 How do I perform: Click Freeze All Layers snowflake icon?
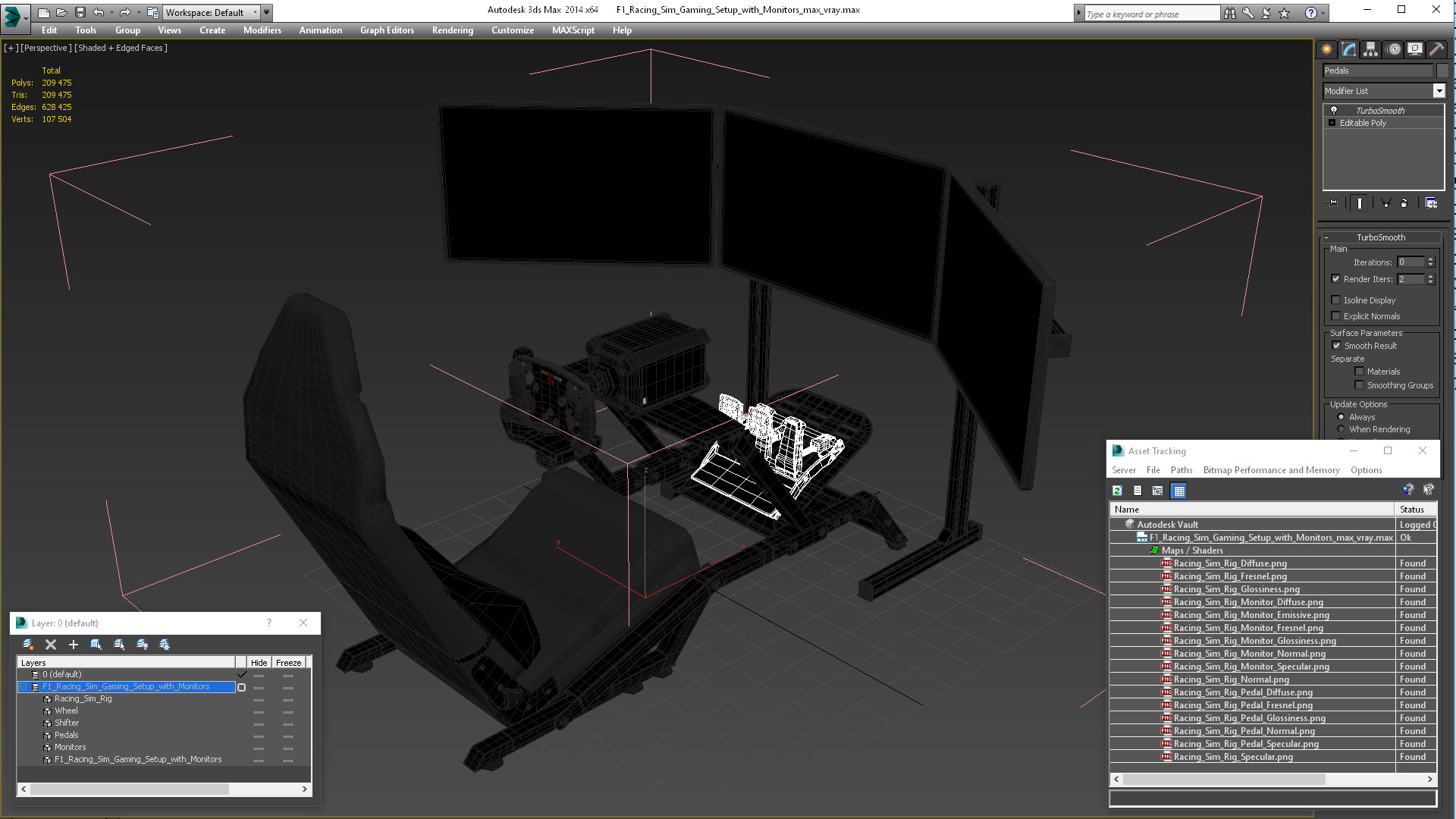(x=165, y=645)
